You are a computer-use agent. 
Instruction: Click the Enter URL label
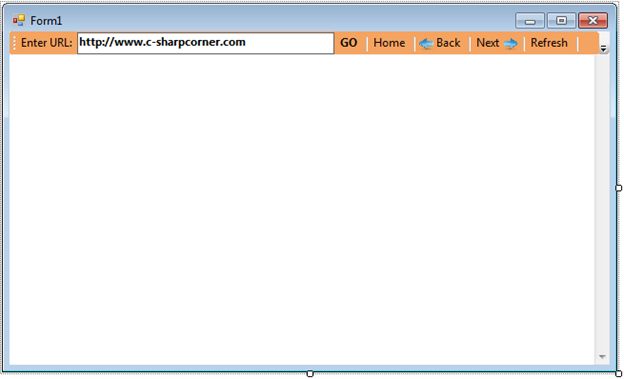[47, 43]
